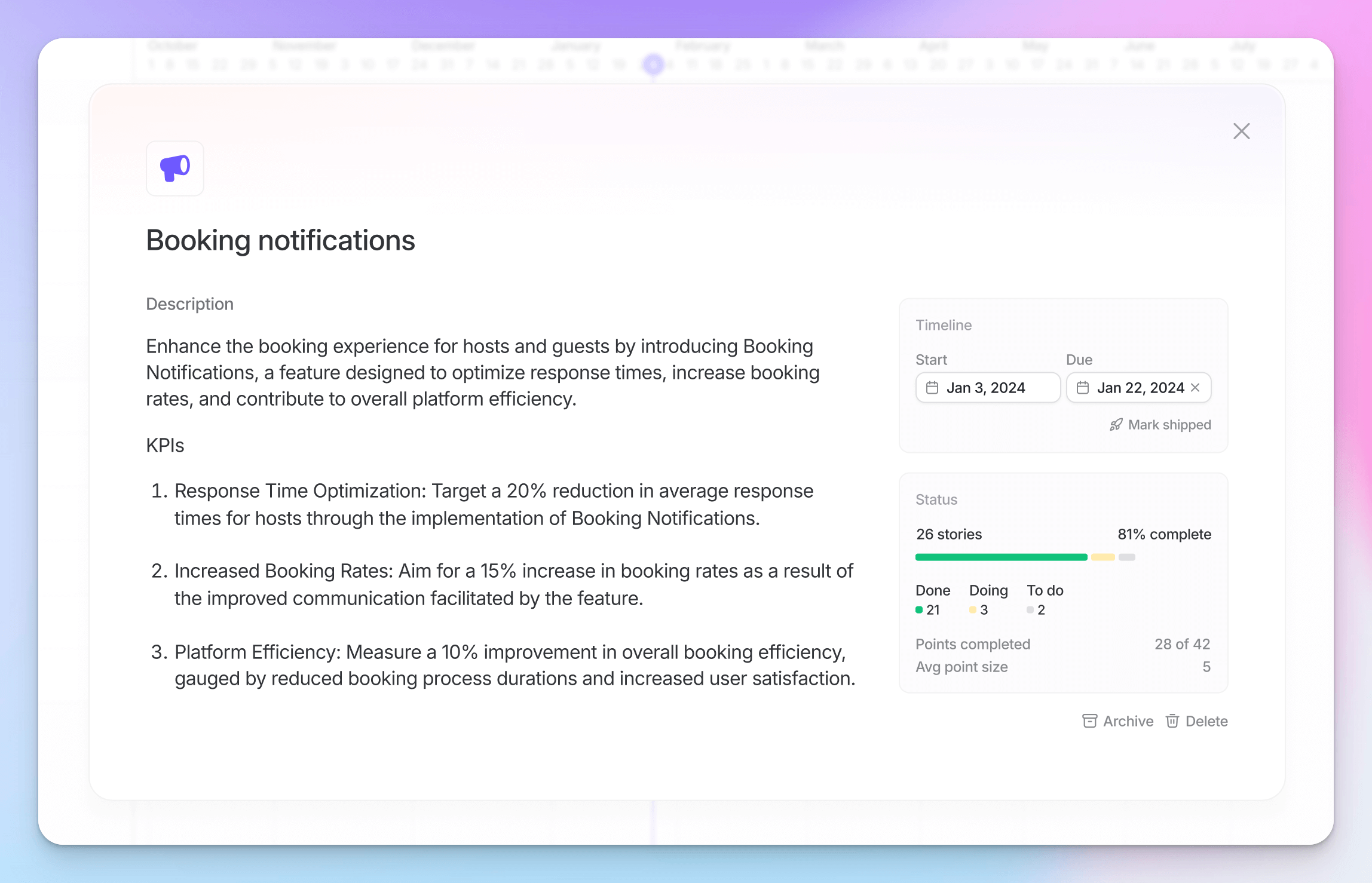Click the Delete trash can icon

point(1172,721)
